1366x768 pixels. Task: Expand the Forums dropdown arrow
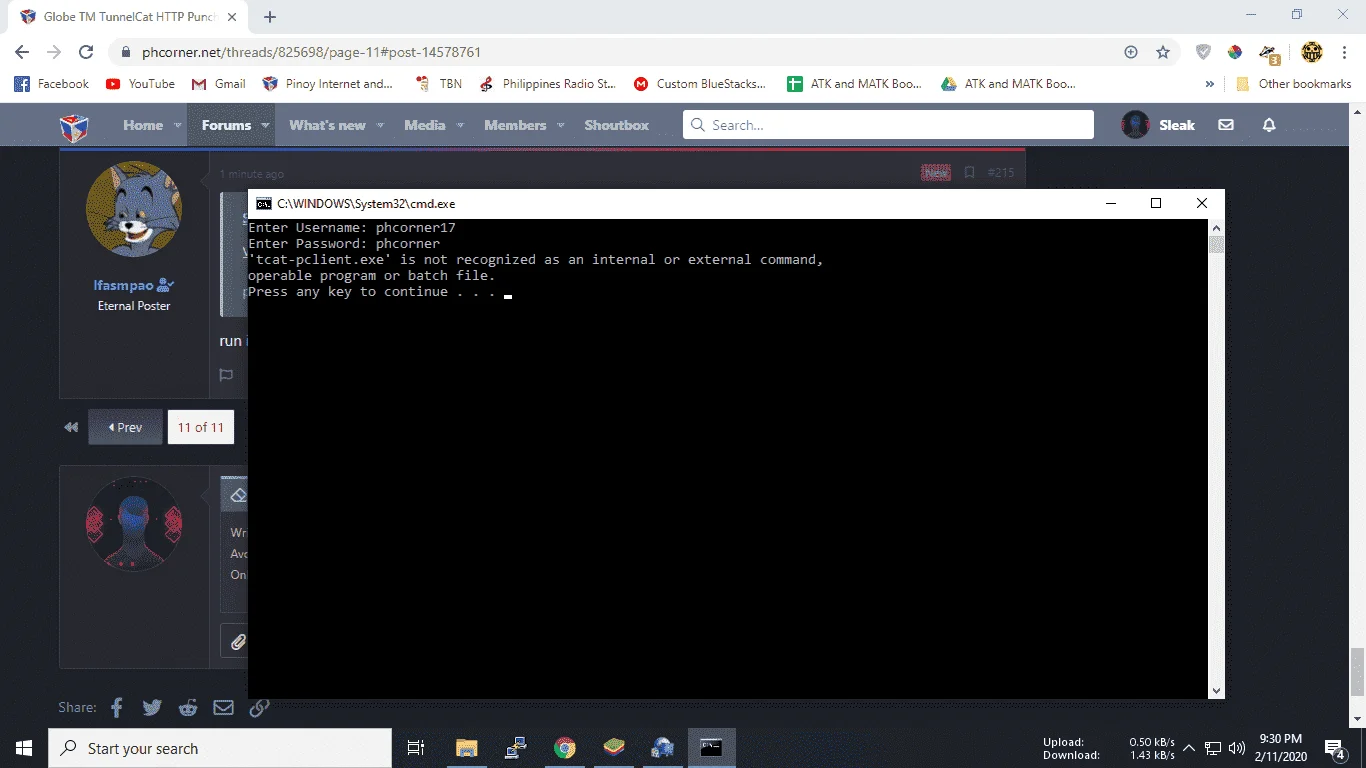tap(266, 126)
